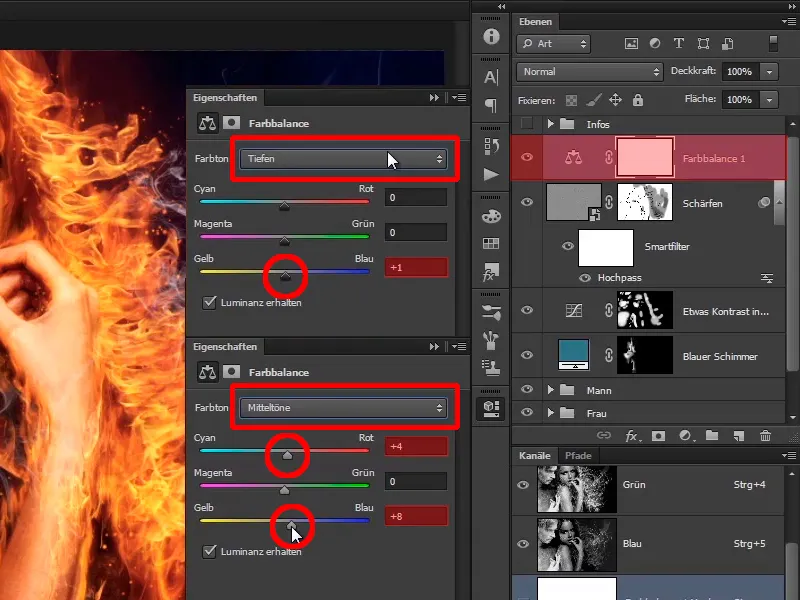
Task: Lock transparent pixels icon
Action: pos(571,101)
